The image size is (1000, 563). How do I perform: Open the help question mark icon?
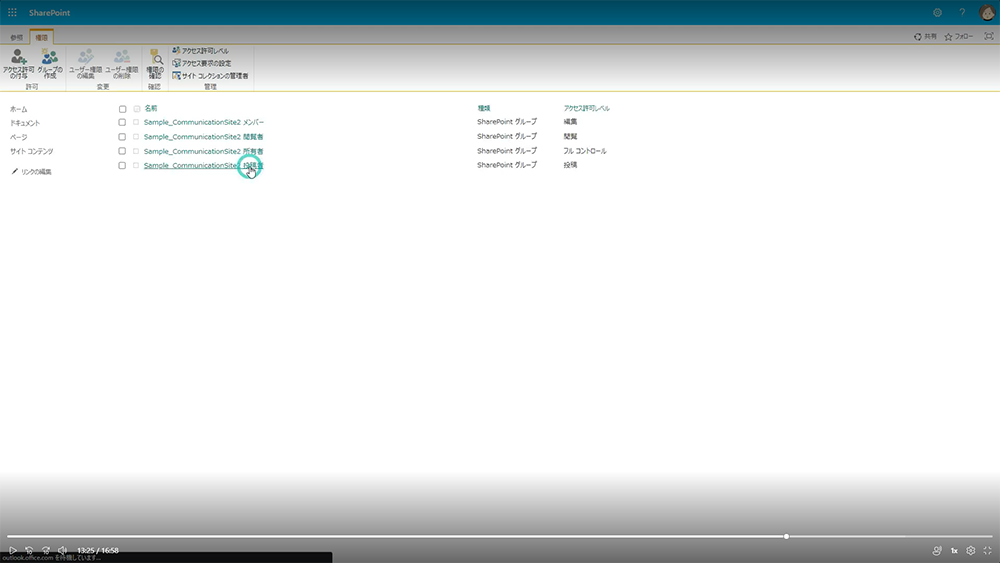point(962,13)
